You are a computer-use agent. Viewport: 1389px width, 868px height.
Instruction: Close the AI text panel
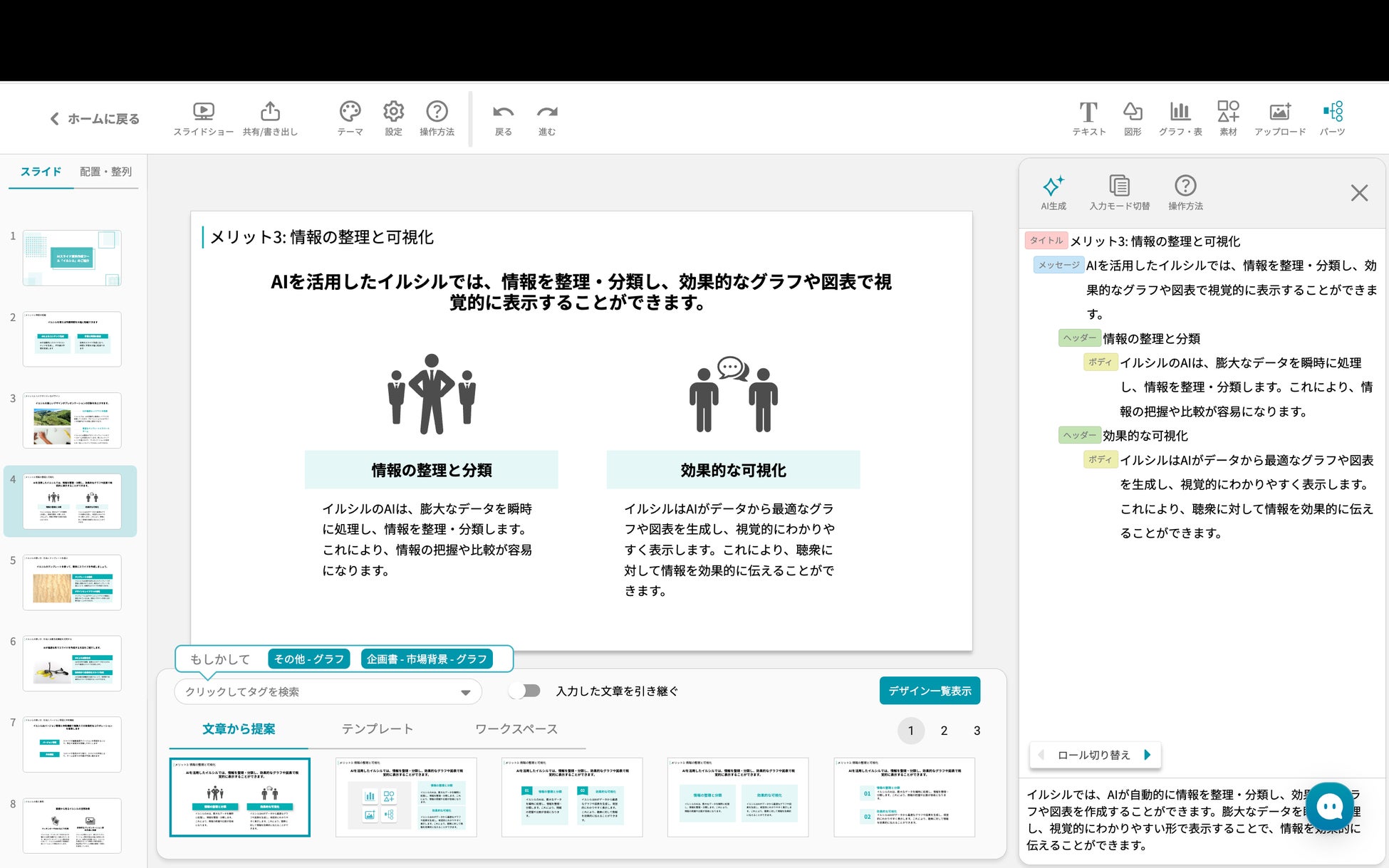[1358, 193]
